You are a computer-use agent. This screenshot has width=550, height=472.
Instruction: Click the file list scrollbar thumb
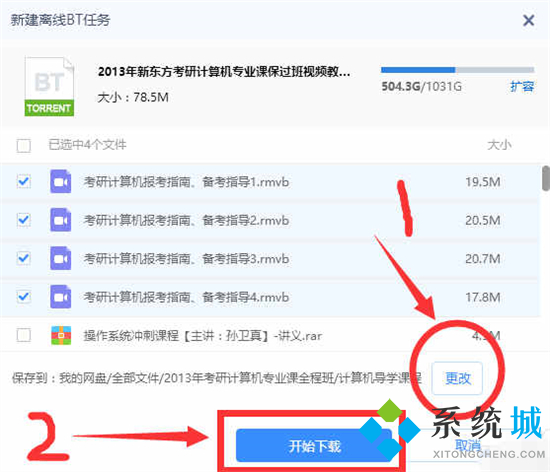point(546,178)
